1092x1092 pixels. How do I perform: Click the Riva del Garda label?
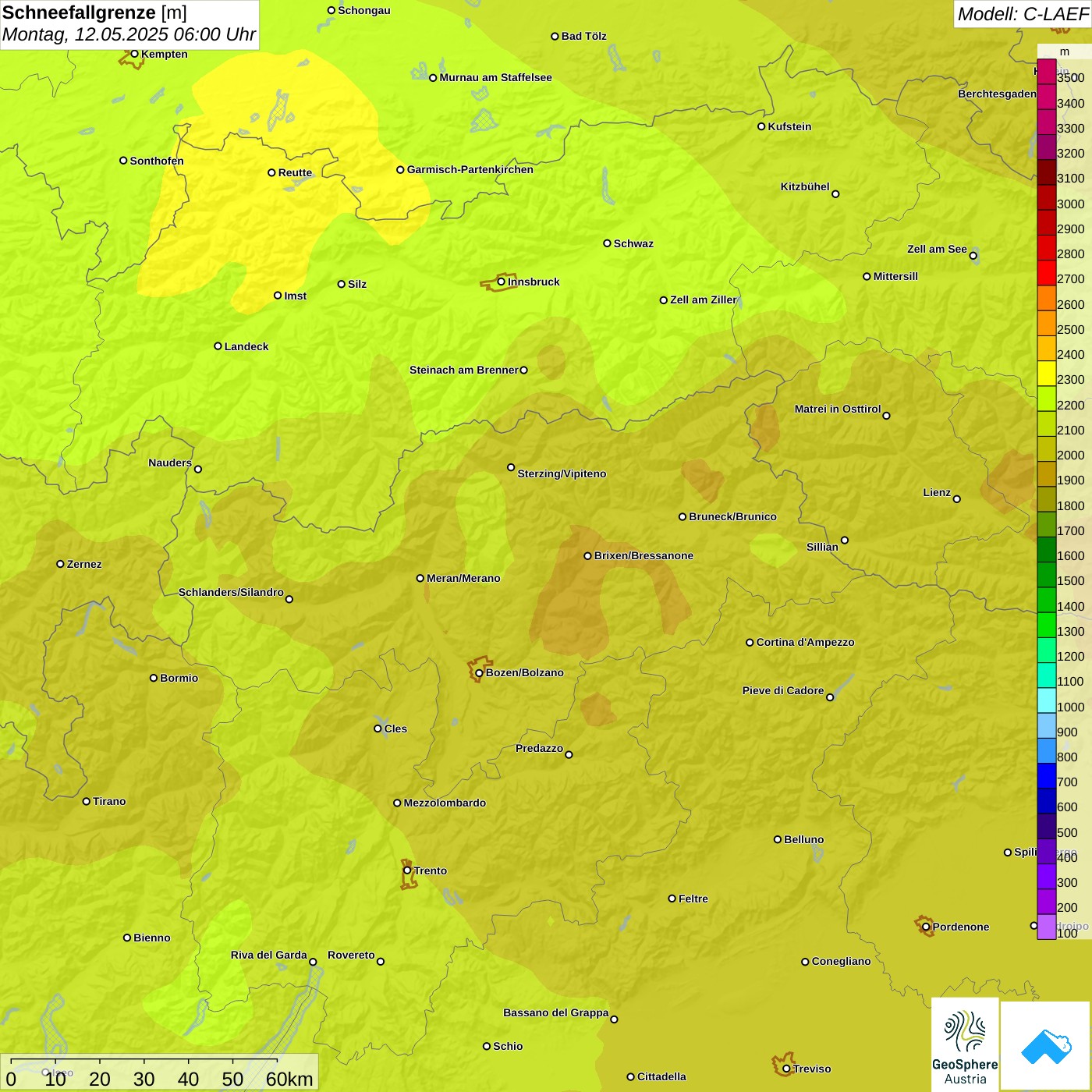coord(269,955)
